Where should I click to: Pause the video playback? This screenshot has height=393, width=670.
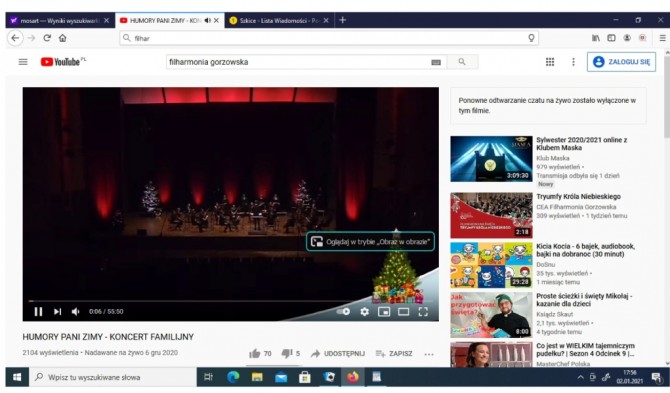point(38,311)
